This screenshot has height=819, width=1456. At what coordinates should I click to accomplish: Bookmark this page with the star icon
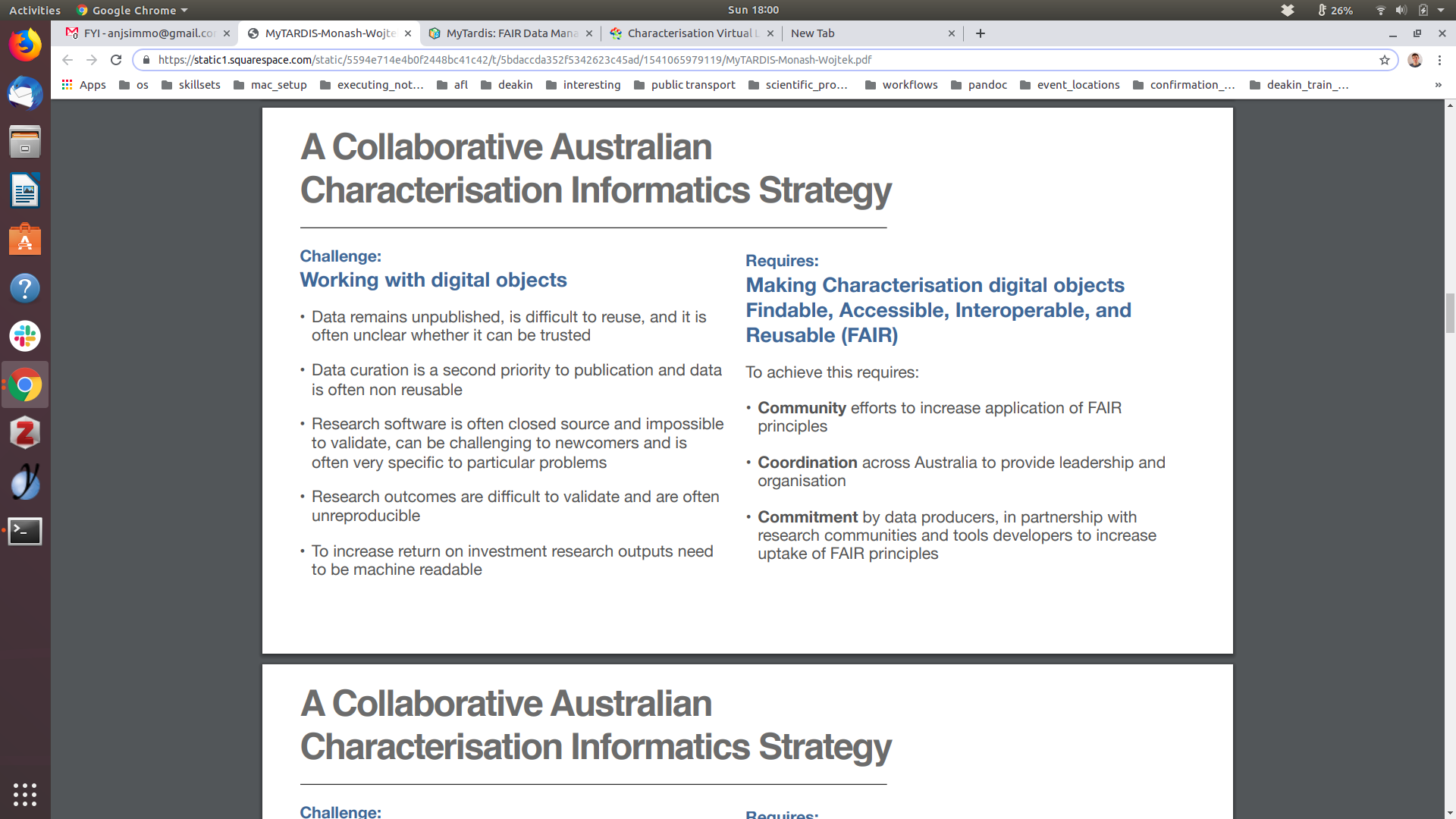tap(1385, 60)
